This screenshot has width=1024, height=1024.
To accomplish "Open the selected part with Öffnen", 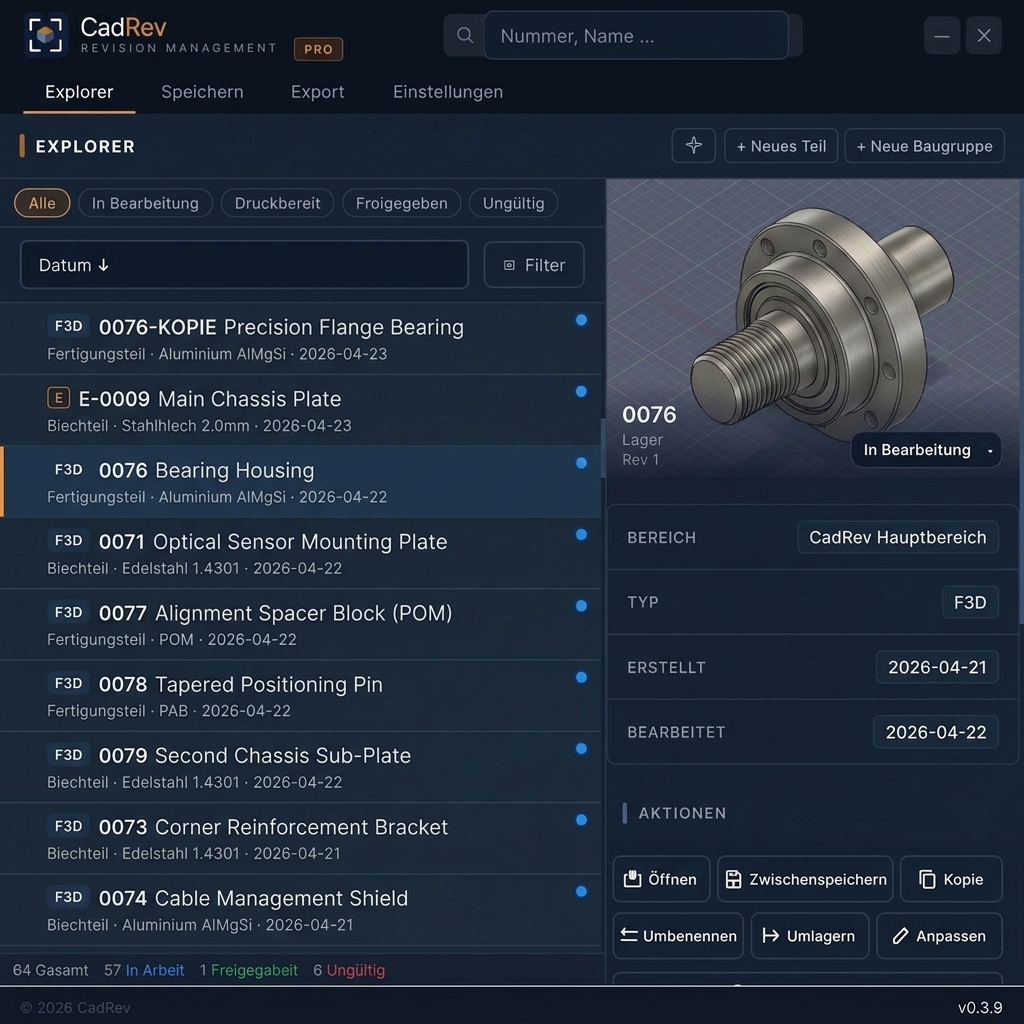I will (661, 879).
